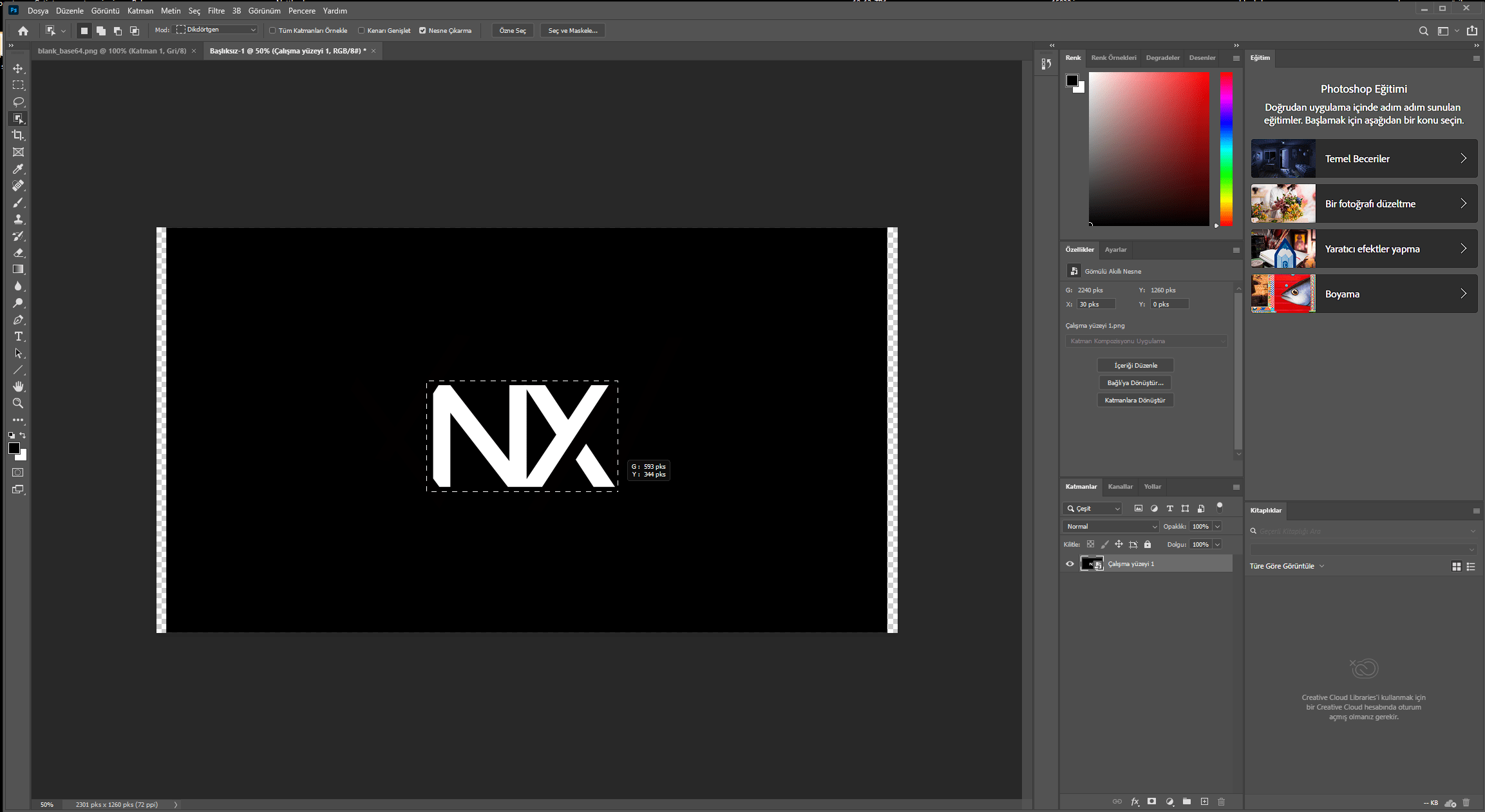Image resolution: width=1485 pixels, height=812 pixels.
Task: Toggle lock transparent pixels in Kilitle row
Action: tap(1090, 544)
